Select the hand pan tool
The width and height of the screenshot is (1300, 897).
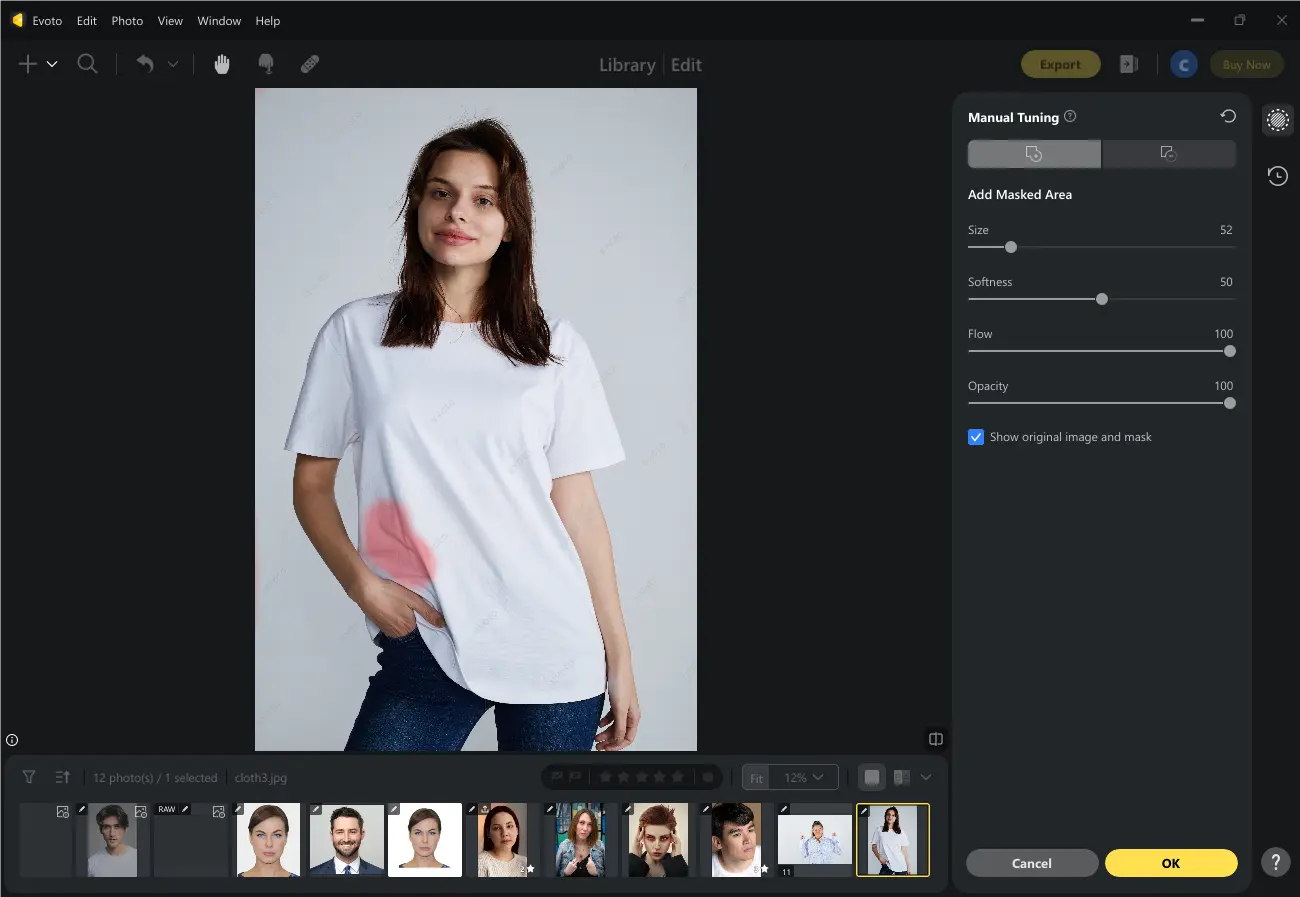[x=222, y=64]
